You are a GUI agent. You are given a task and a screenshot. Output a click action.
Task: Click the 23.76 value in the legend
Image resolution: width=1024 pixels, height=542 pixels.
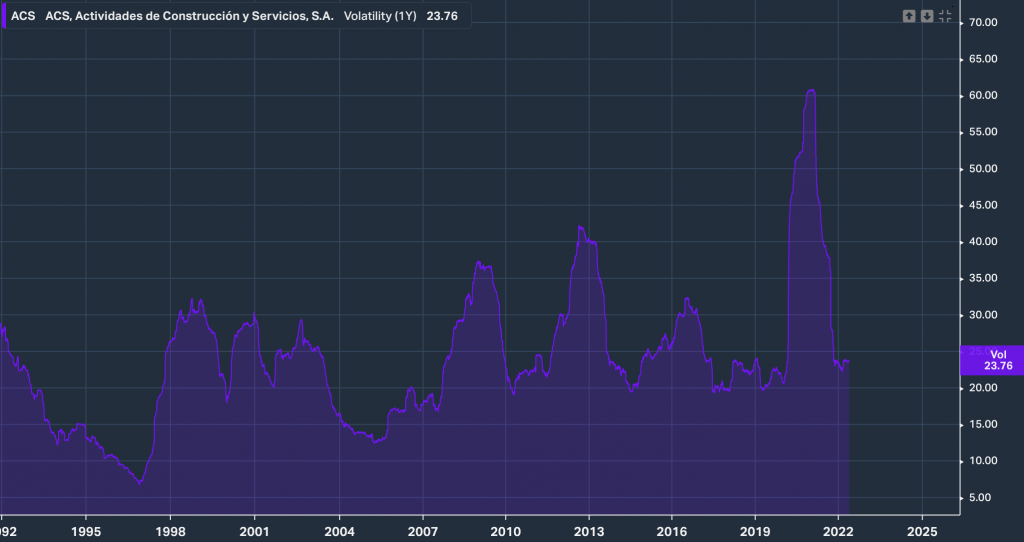click(x=442, y=16)
